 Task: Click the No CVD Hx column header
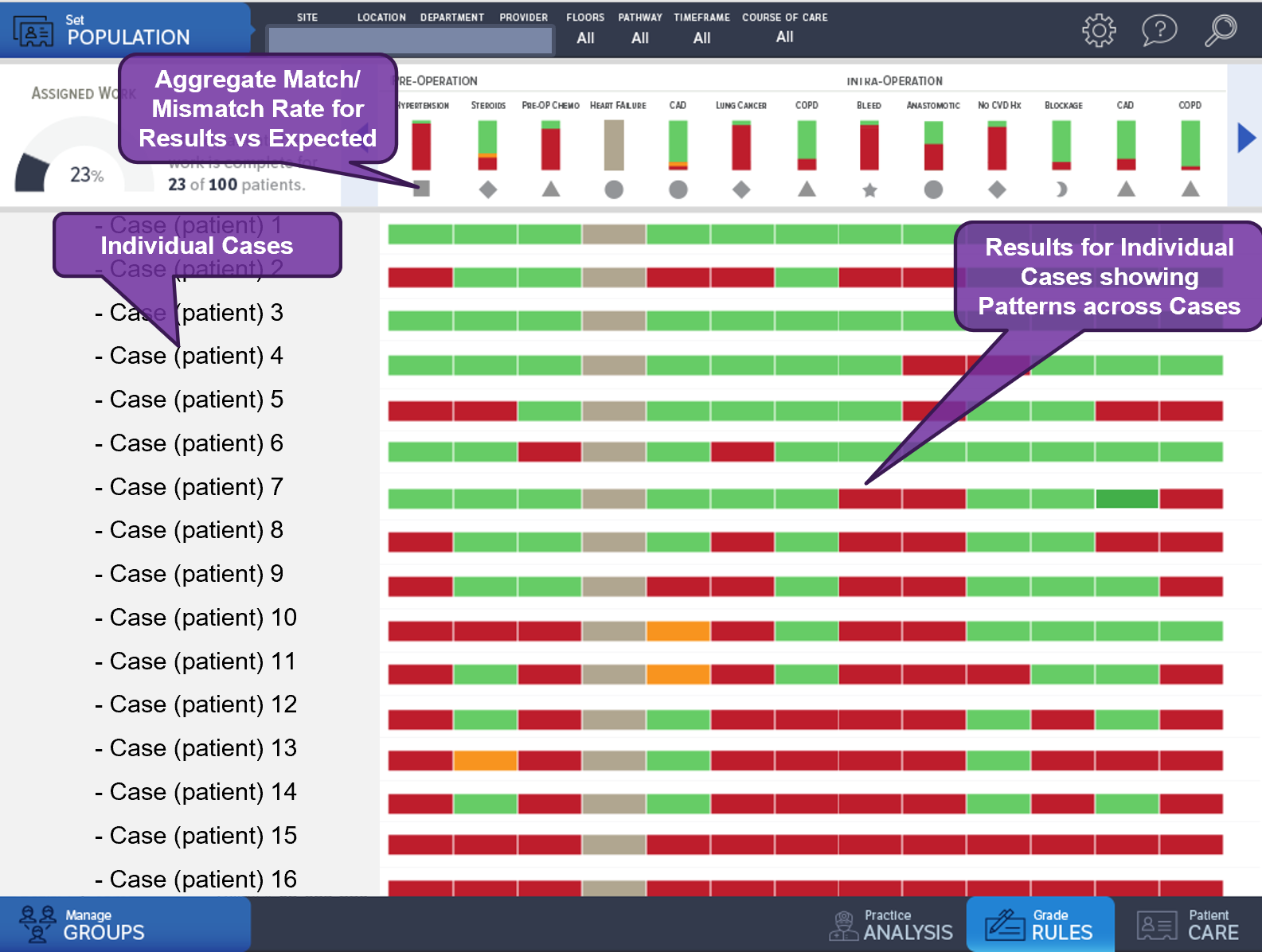point(999,105)
